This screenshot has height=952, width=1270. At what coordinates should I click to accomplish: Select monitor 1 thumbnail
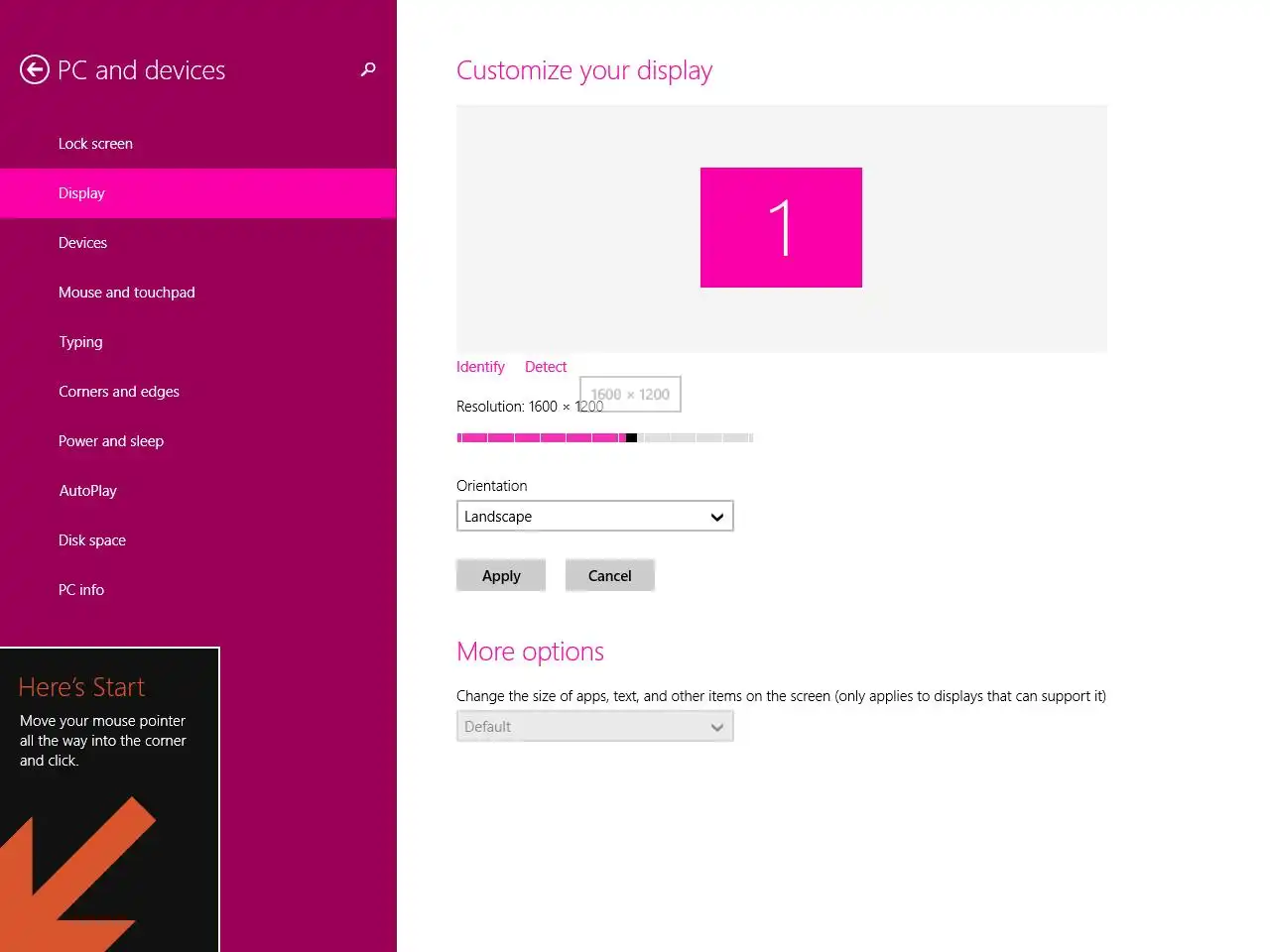(781, 227)
